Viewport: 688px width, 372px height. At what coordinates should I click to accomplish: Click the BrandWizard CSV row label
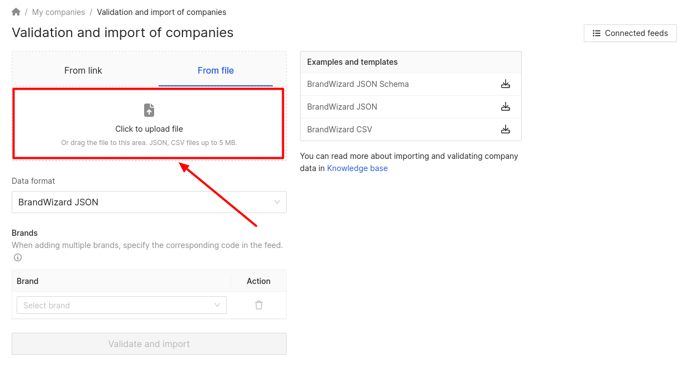(340, 130)
